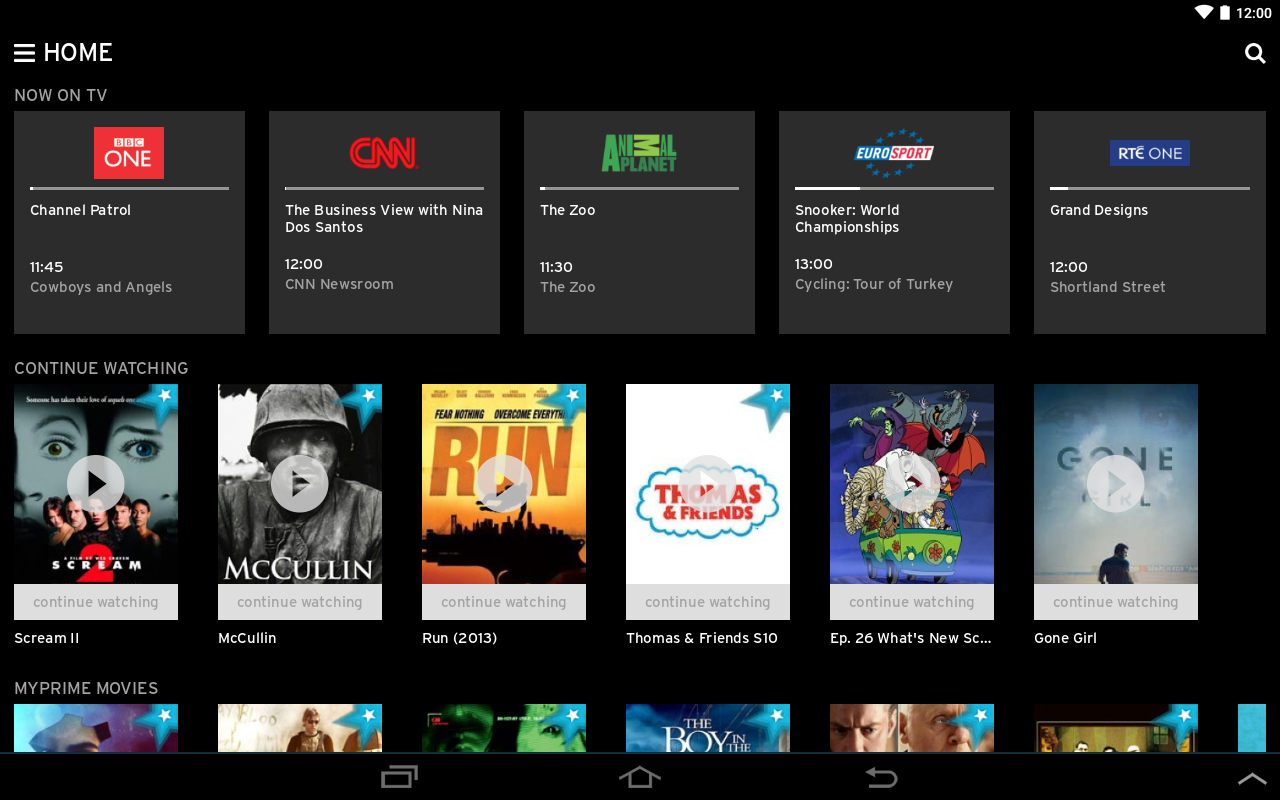
Task: Select the 'Thomas & Friends S10' title
Action: point(702,638)
